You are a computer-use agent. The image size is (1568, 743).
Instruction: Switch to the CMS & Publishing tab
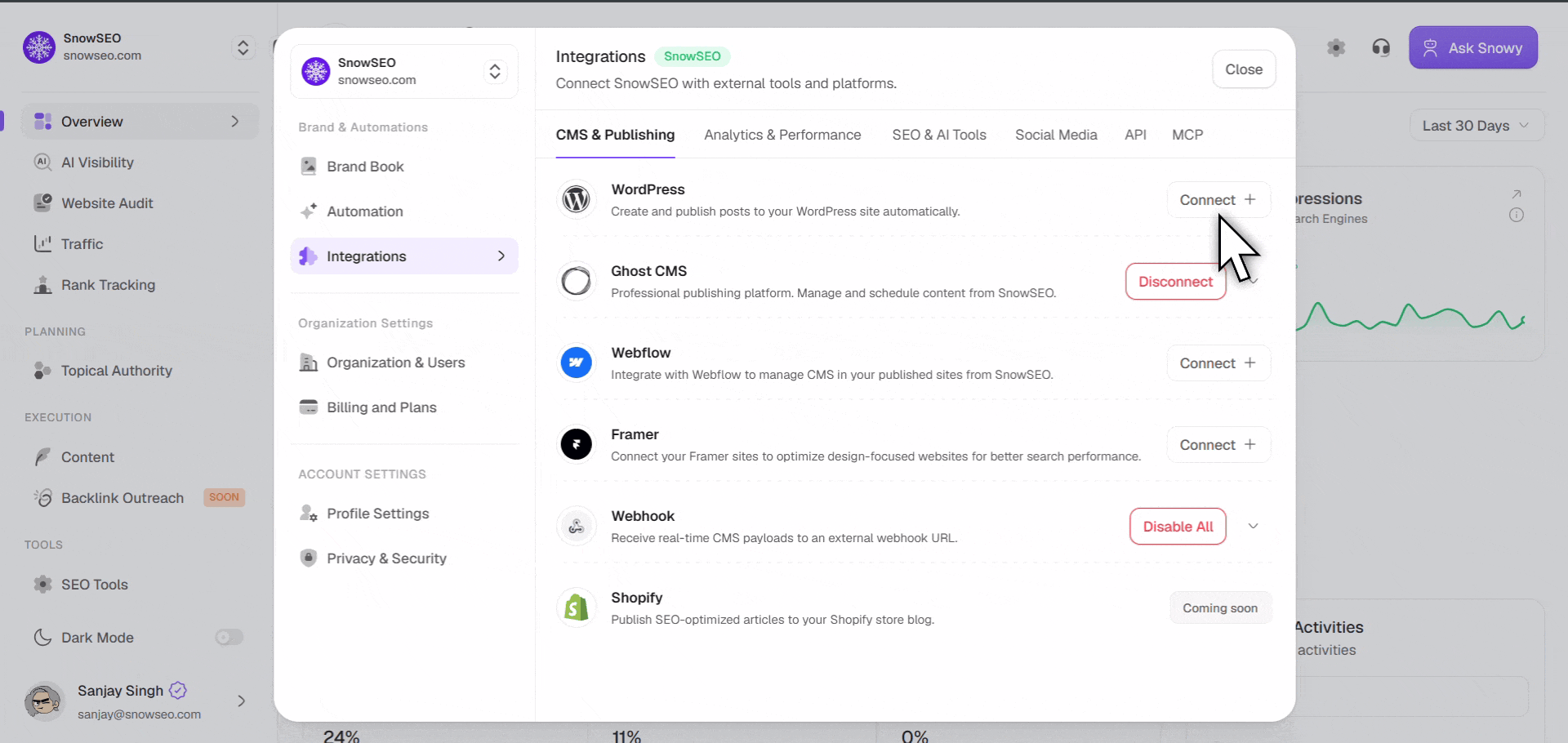(615, 135)
